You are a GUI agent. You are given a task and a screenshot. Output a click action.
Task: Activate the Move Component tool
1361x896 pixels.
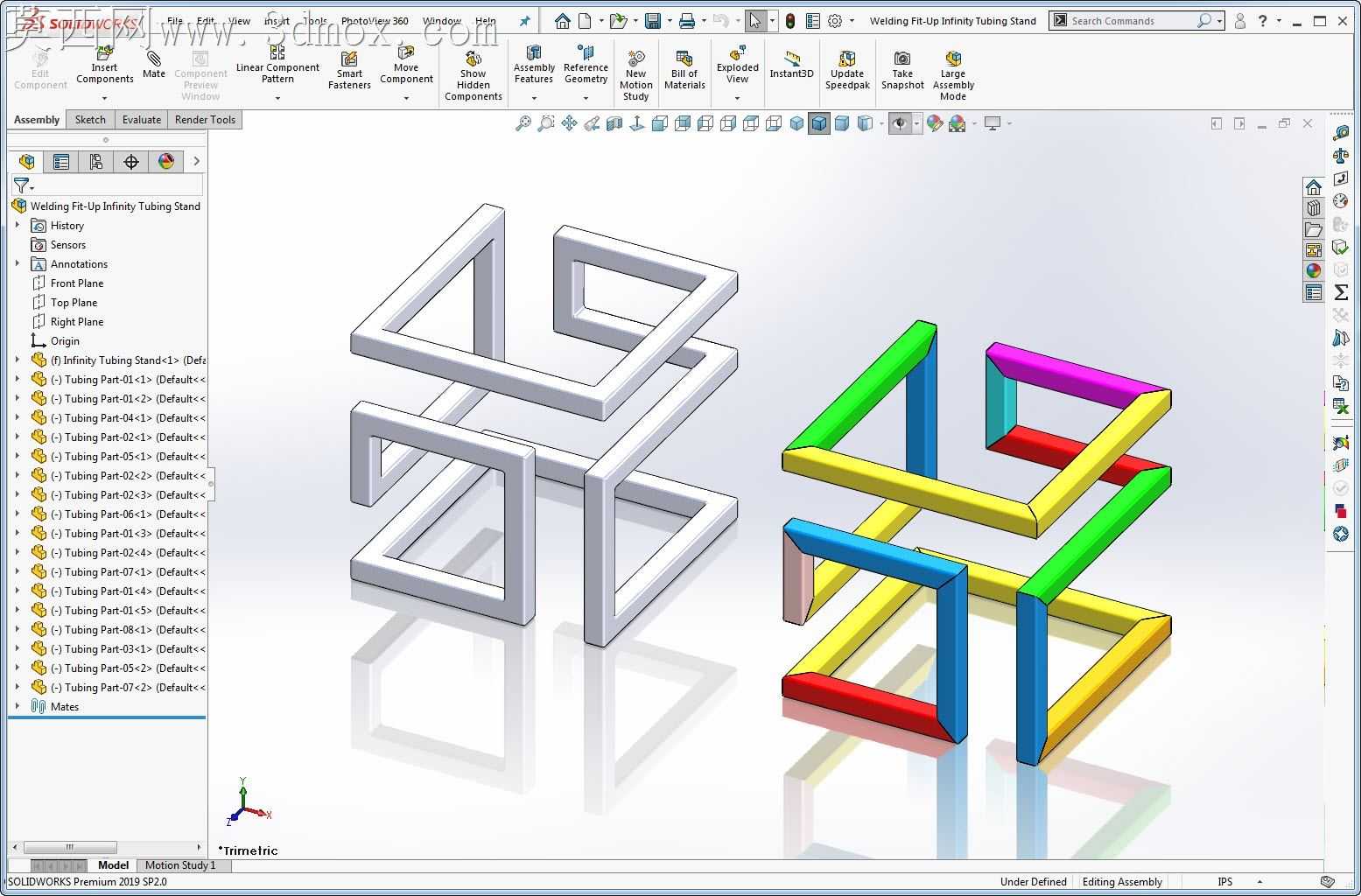(406, 65)
